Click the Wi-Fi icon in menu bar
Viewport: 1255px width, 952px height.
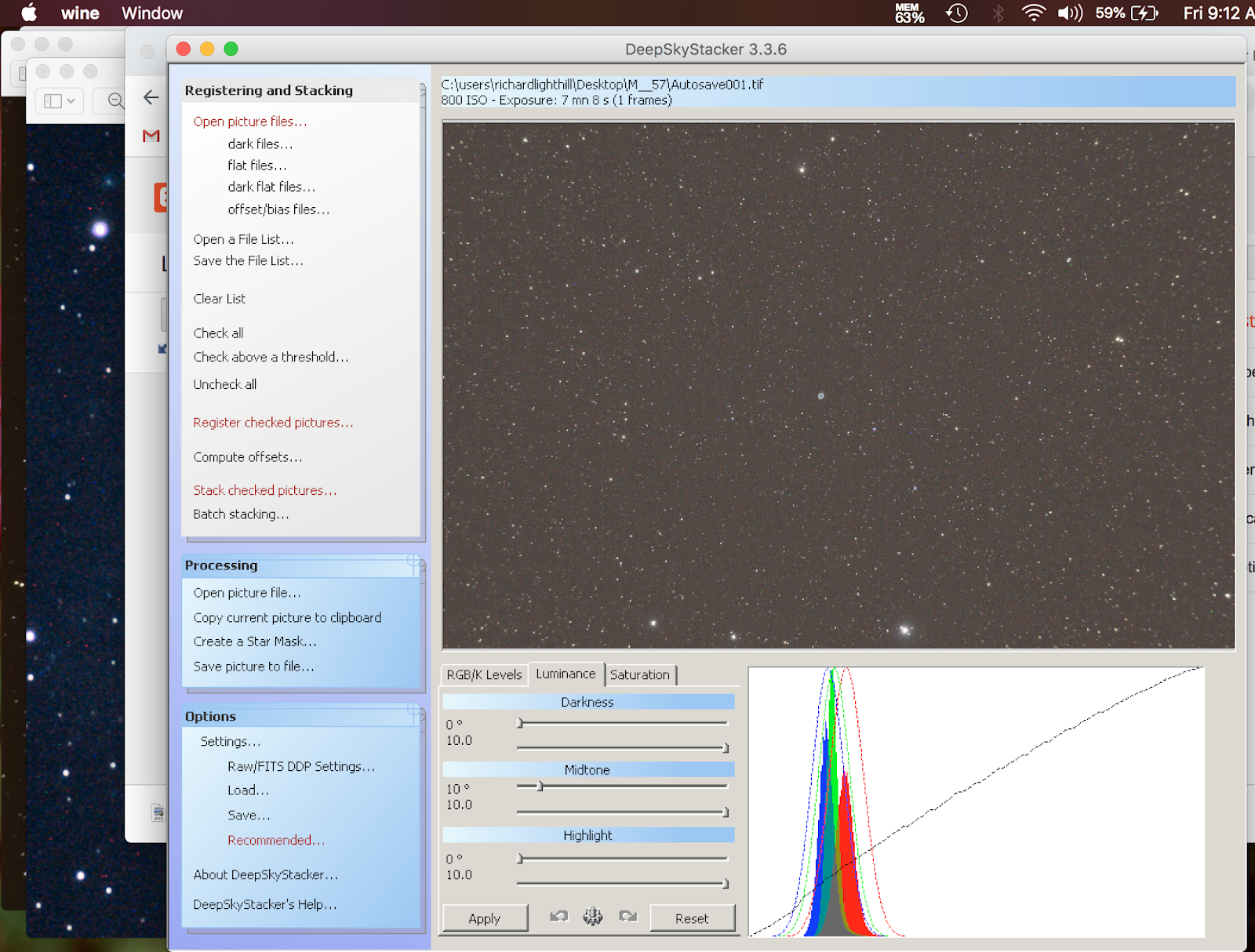click(1033, 13)
